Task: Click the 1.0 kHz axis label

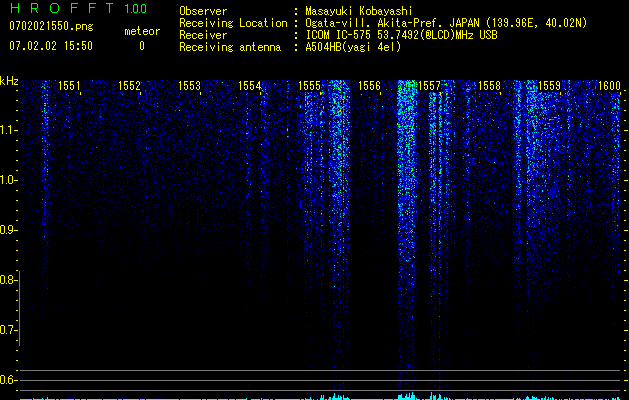Action: click(7, 180)
